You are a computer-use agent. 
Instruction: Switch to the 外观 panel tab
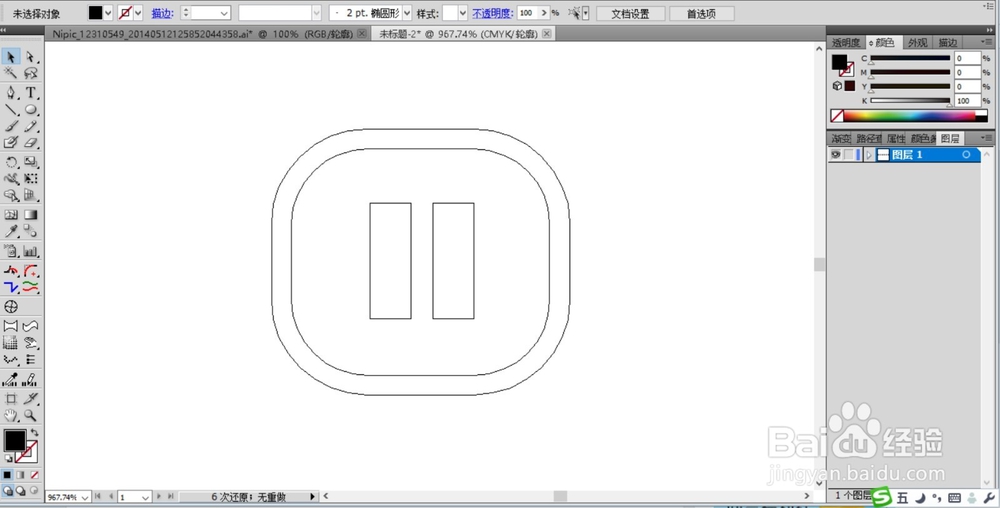pos(917,43)
